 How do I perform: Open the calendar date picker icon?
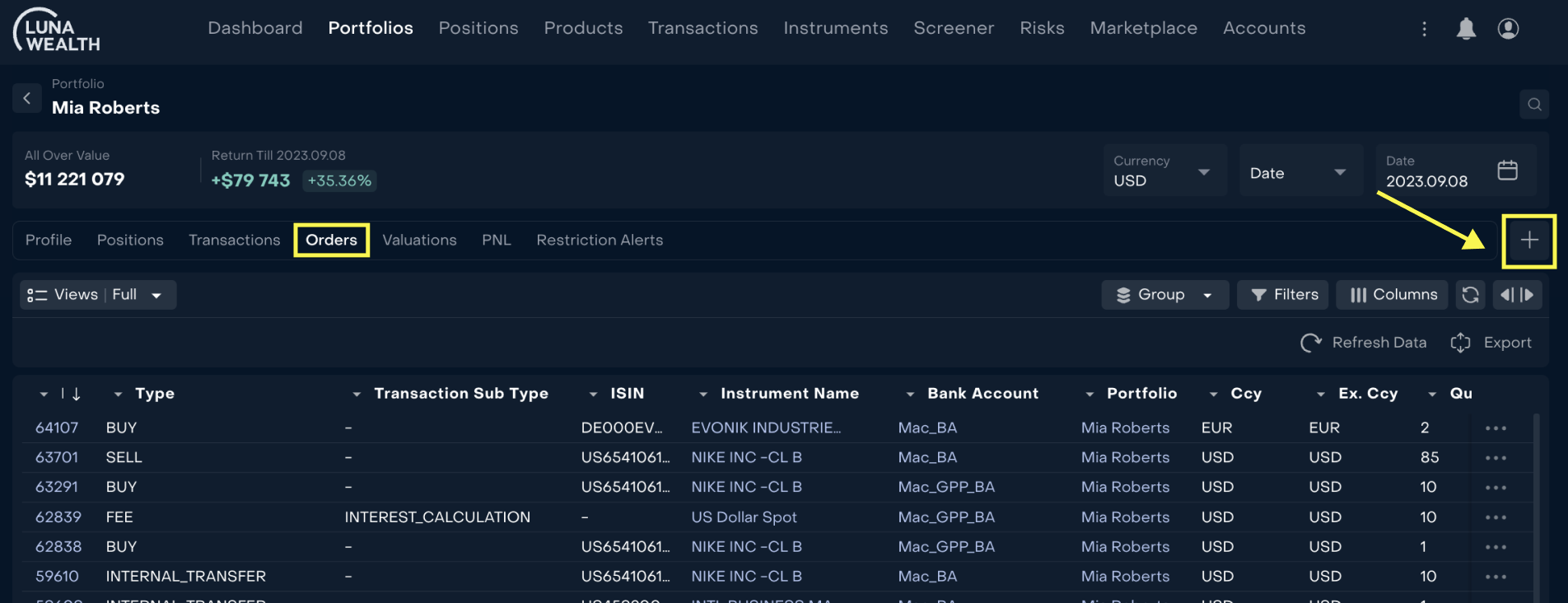pyautogui.click(x=1507, y=171)
